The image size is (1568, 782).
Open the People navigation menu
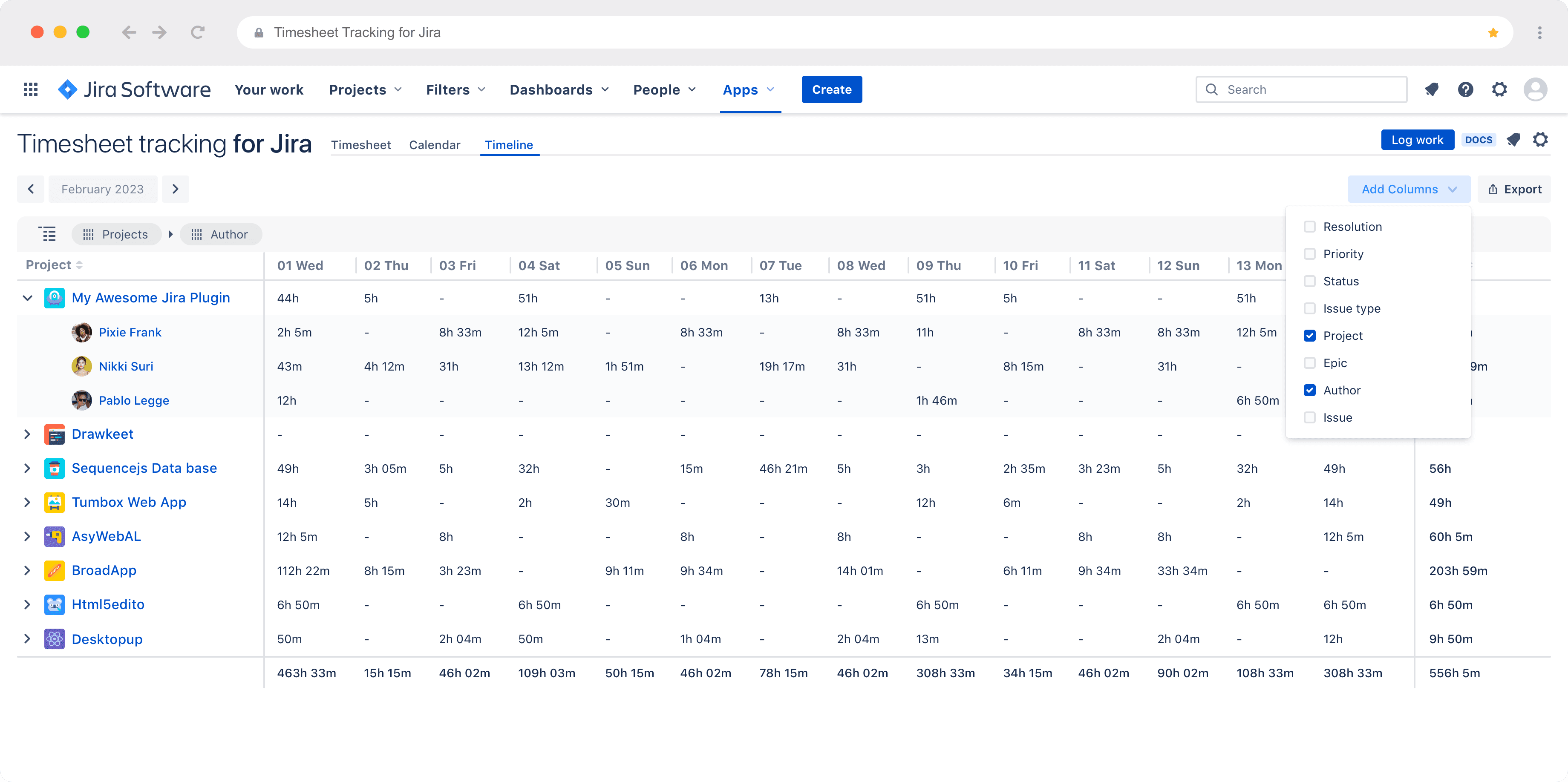tap(664, 89)
